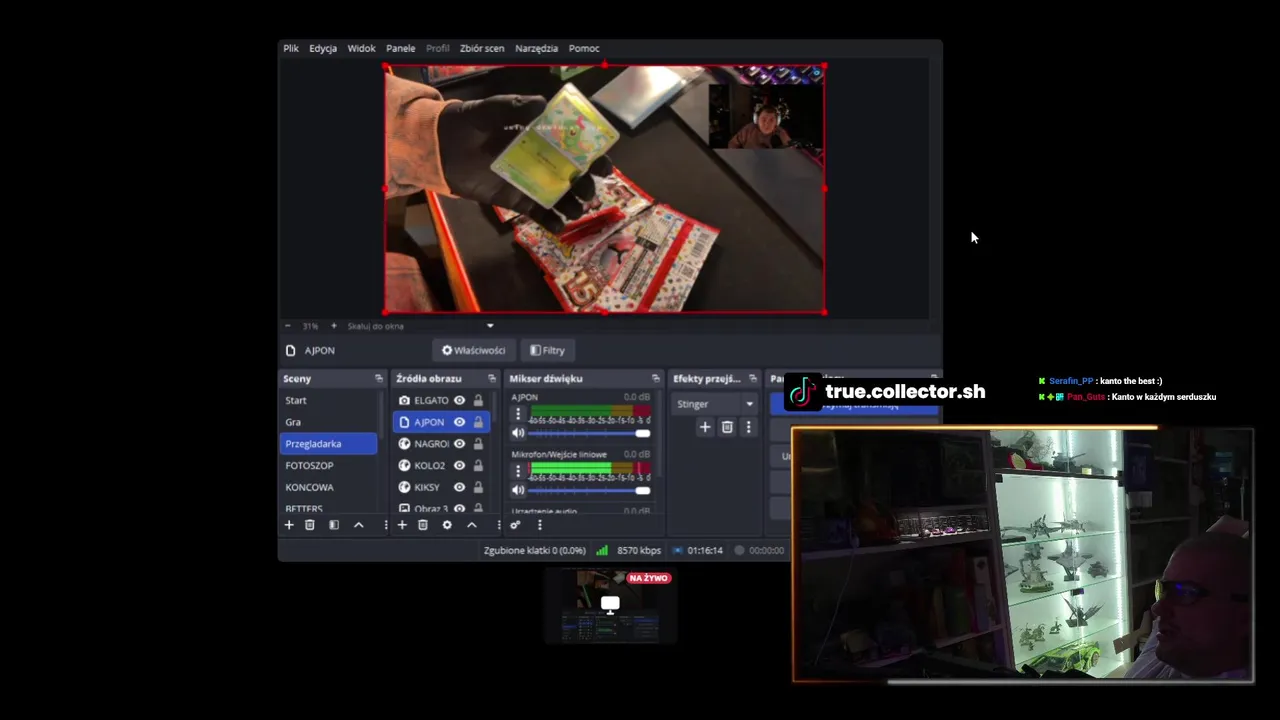Toggle lock on KIKSY source
Viewport: 1280px width, 720px height.
pyautogui.click(x=478, y=487)
